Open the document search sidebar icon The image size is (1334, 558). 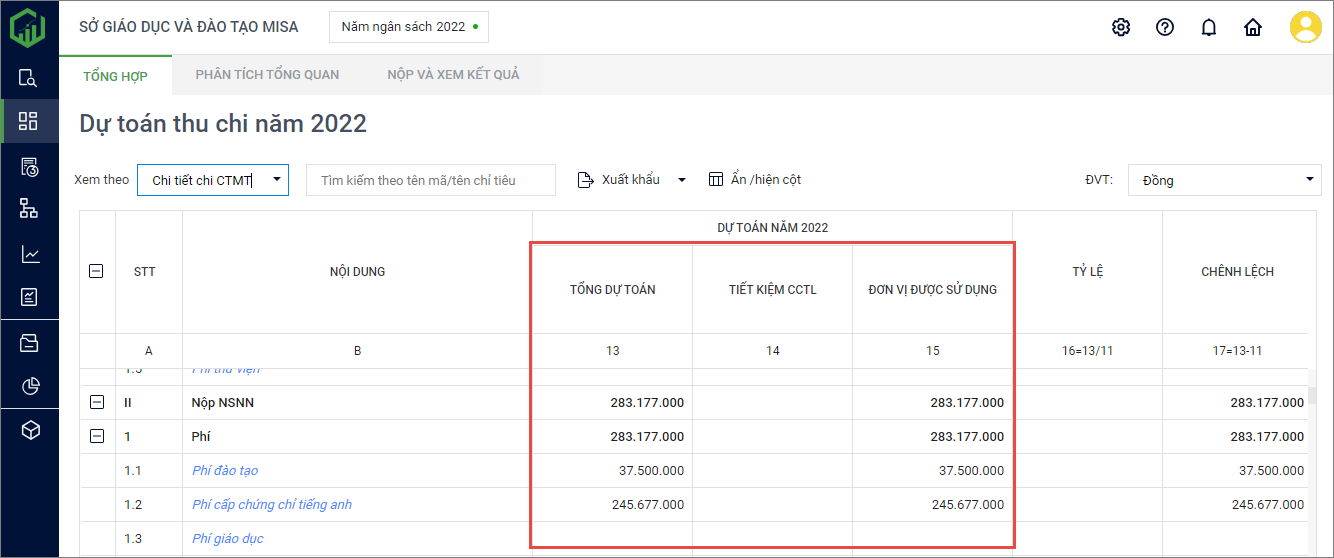(x=29, y=78)
